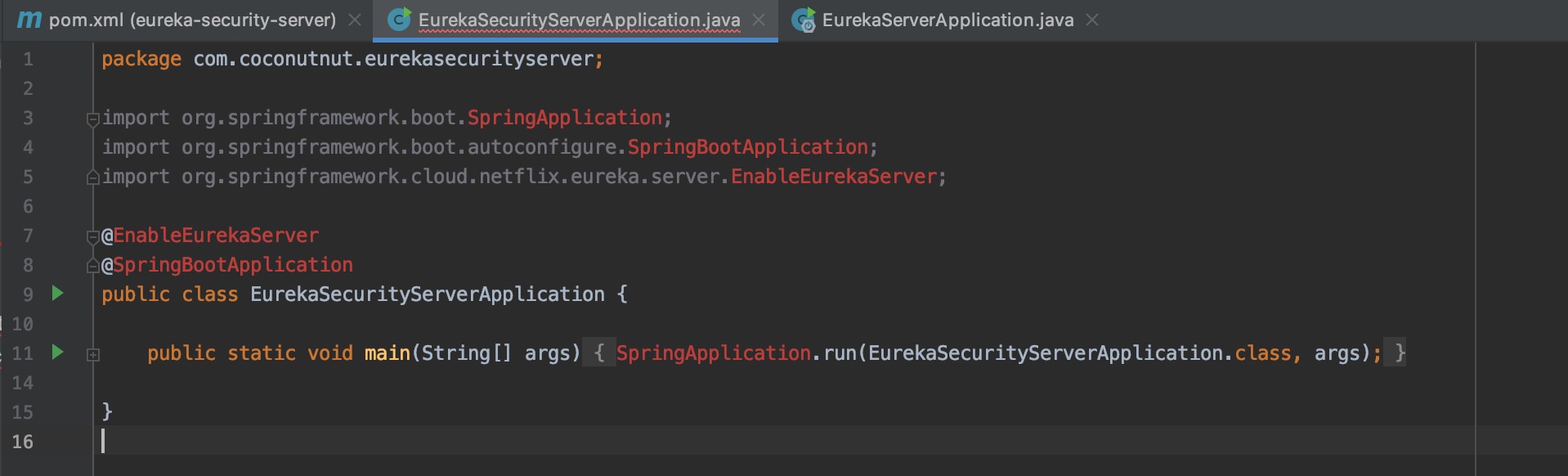Click line number 10 in the gutter
1568x476 pixels.
pyautogui.click(x=23, y=324)
